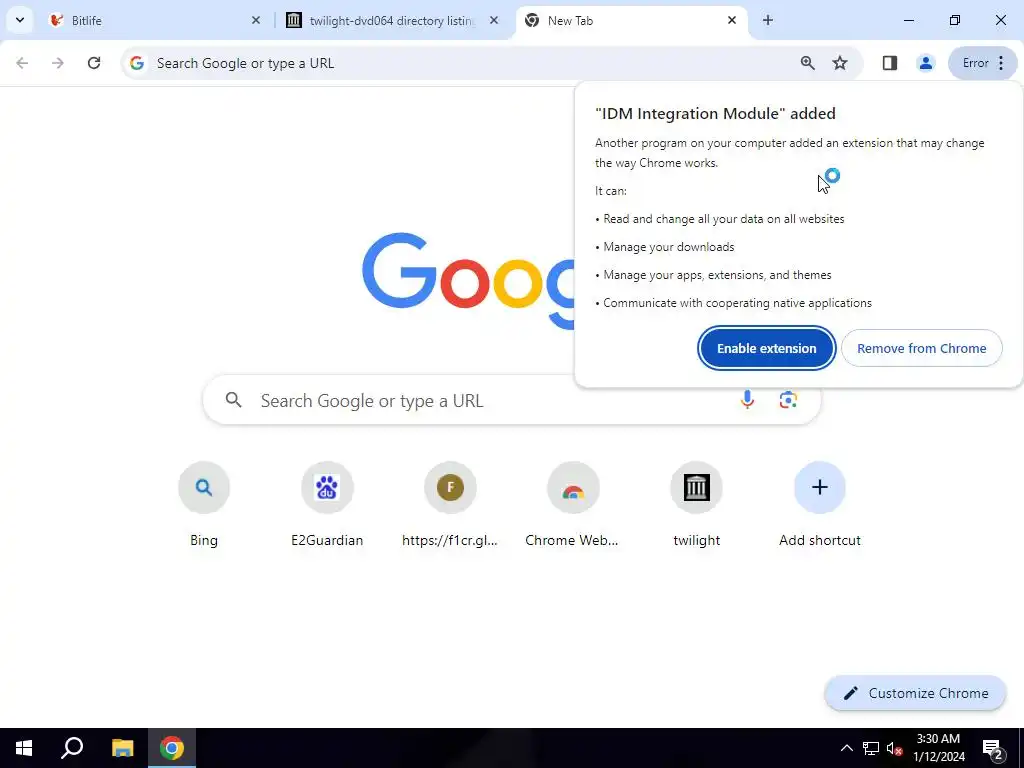Open muted volume tray icon

pyautogui.click(x=894, y=748)
